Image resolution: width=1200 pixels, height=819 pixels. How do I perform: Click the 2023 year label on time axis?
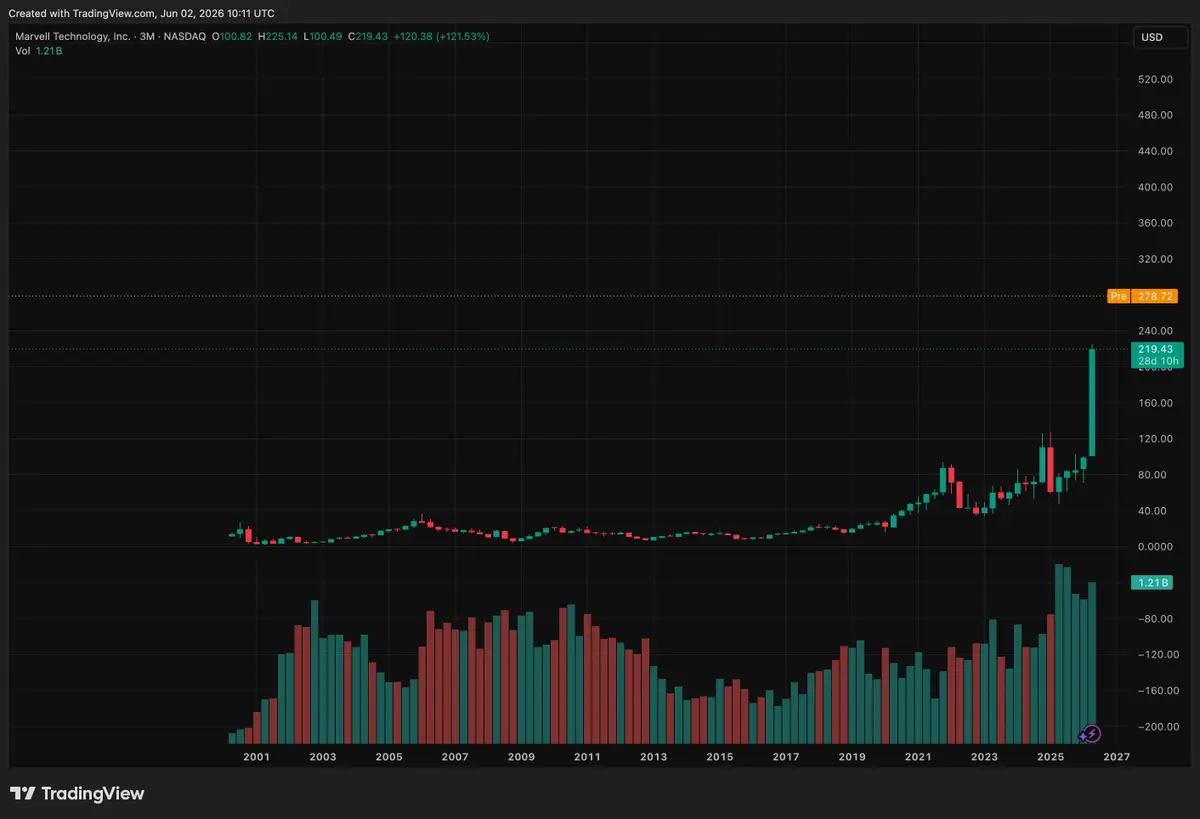pos(983,758)
